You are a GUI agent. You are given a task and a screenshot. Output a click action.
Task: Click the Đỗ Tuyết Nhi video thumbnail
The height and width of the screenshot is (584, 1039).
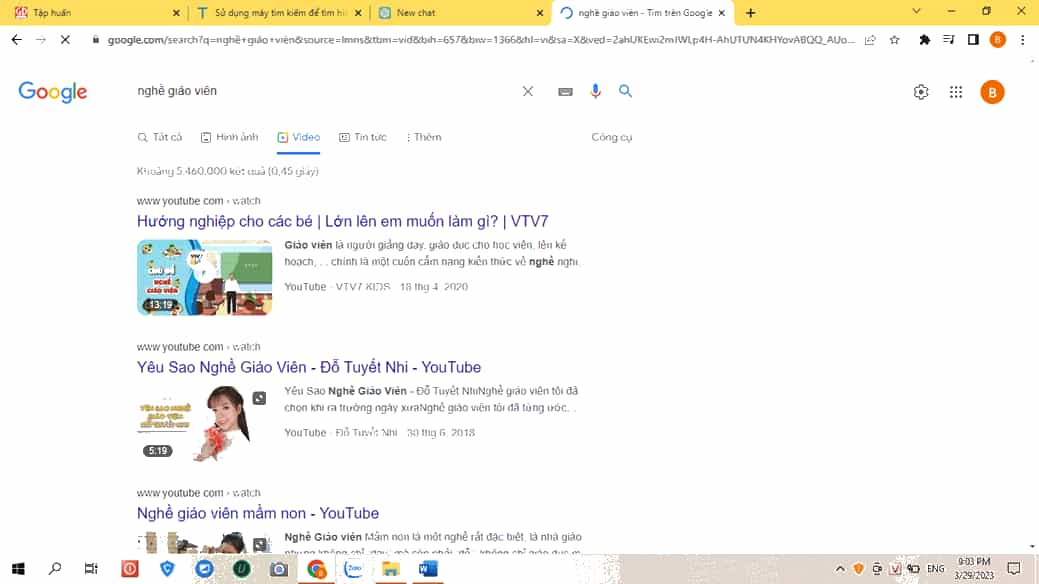tap(204, 423)
